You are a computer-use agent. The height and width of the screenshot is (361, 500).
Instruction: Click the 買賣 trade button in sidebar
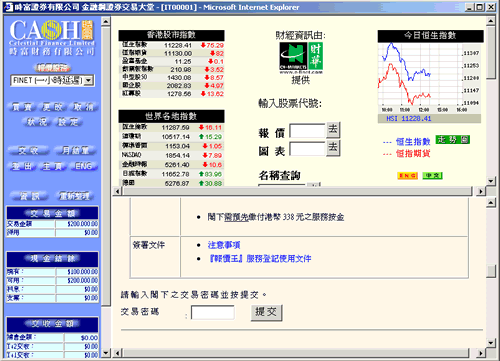[22, 107]
